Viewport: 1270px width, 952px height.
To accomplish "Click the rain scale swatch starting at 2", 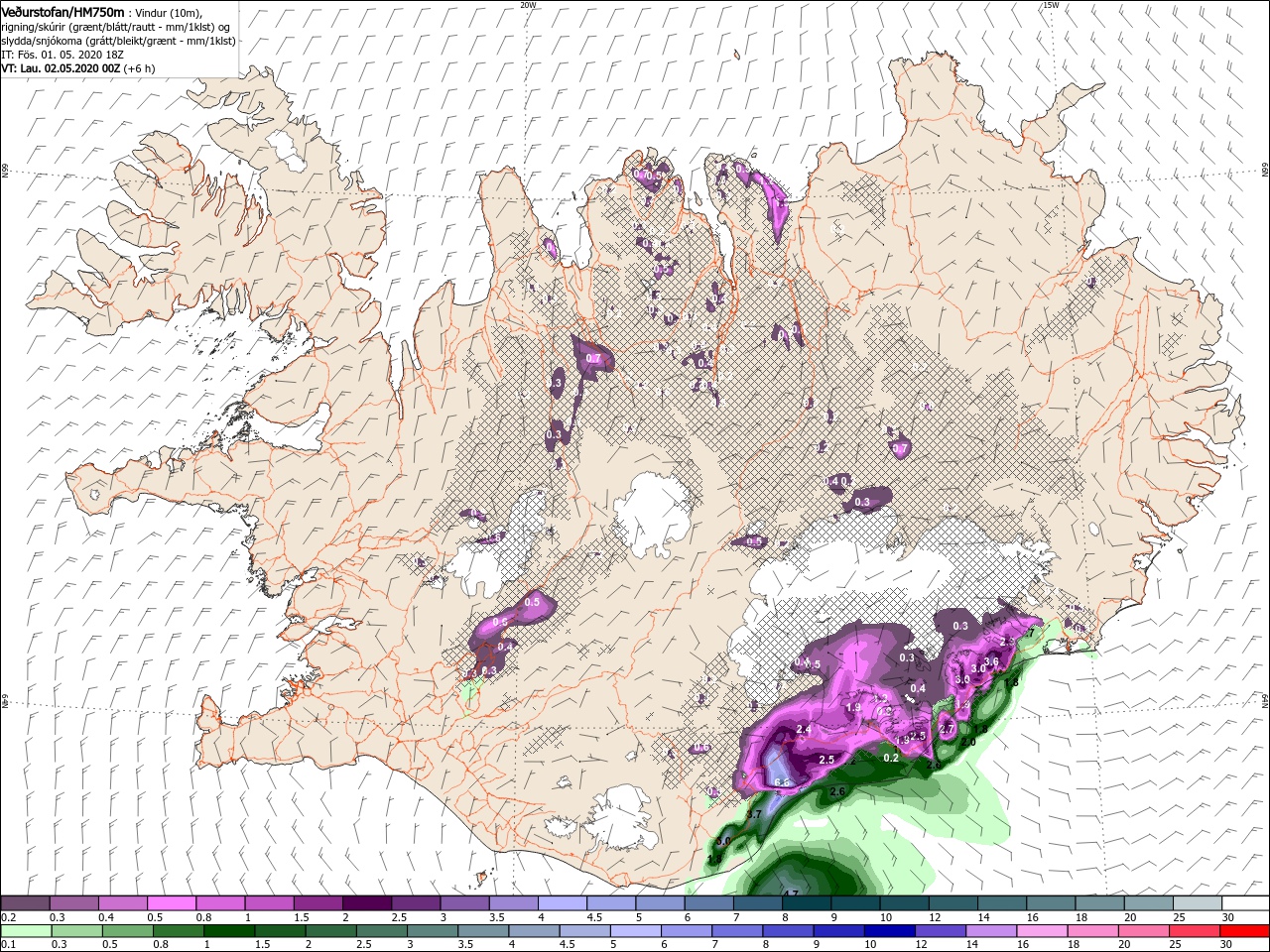I will click(329, 931).
